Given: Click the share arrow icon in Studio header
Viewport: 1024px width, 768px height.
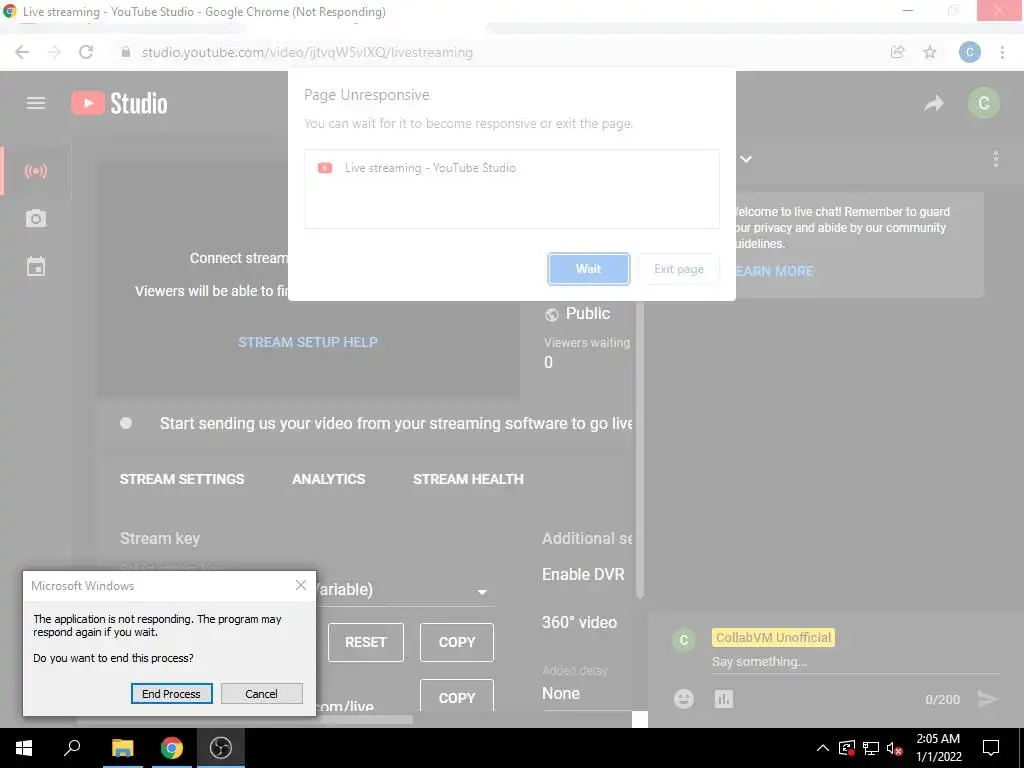Looking at the screenshot, I should coord(934,103).
